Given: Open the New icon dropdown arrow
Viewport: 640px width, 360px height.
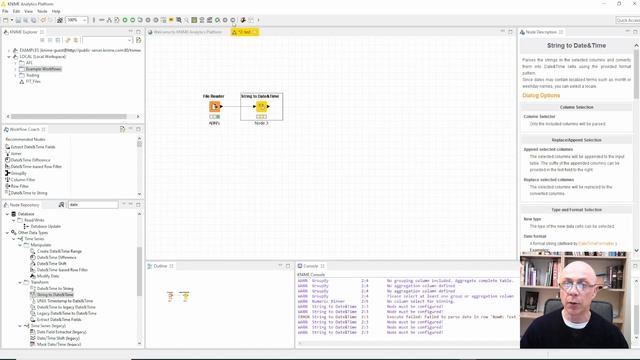Looking at the screenshot, I should 11,20.
